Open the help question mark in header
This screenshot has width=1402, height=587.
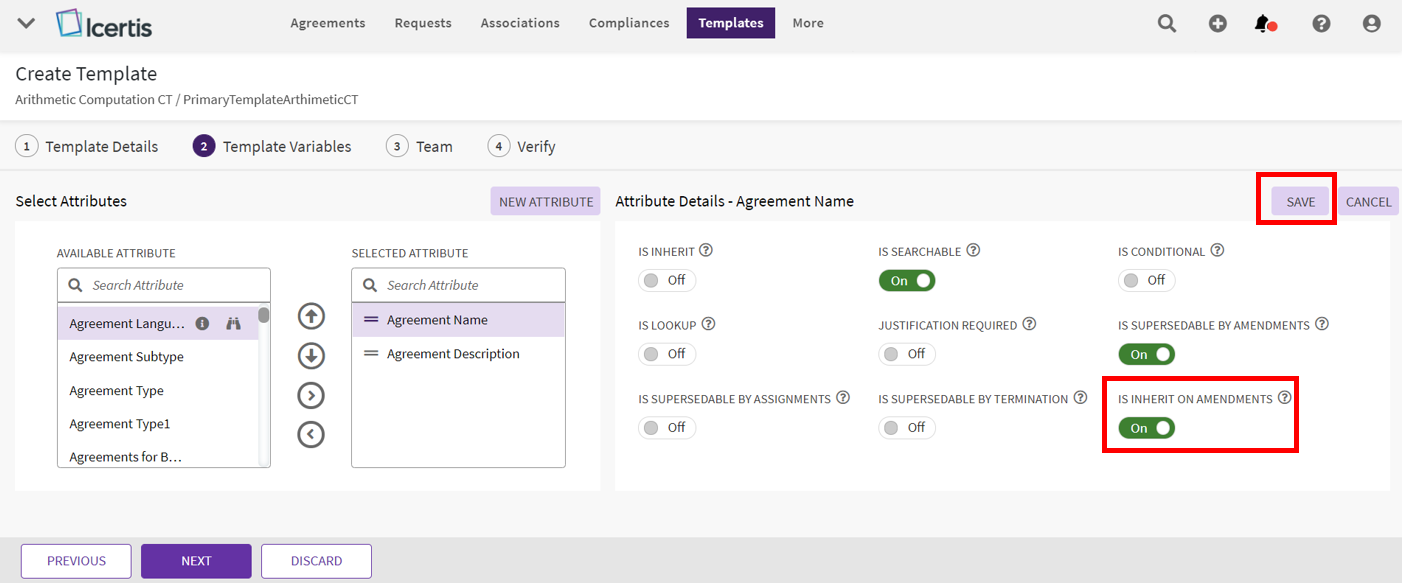tap(1321, 23)
